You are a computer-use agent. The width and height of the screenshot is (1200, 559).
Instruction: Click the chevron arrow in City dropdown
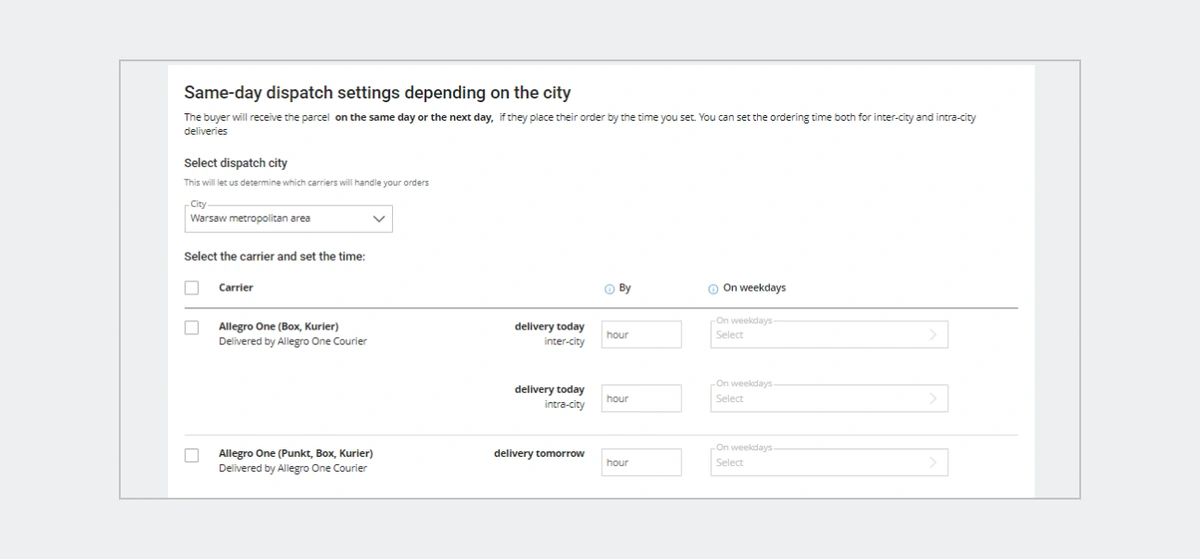tap(378, 218)
